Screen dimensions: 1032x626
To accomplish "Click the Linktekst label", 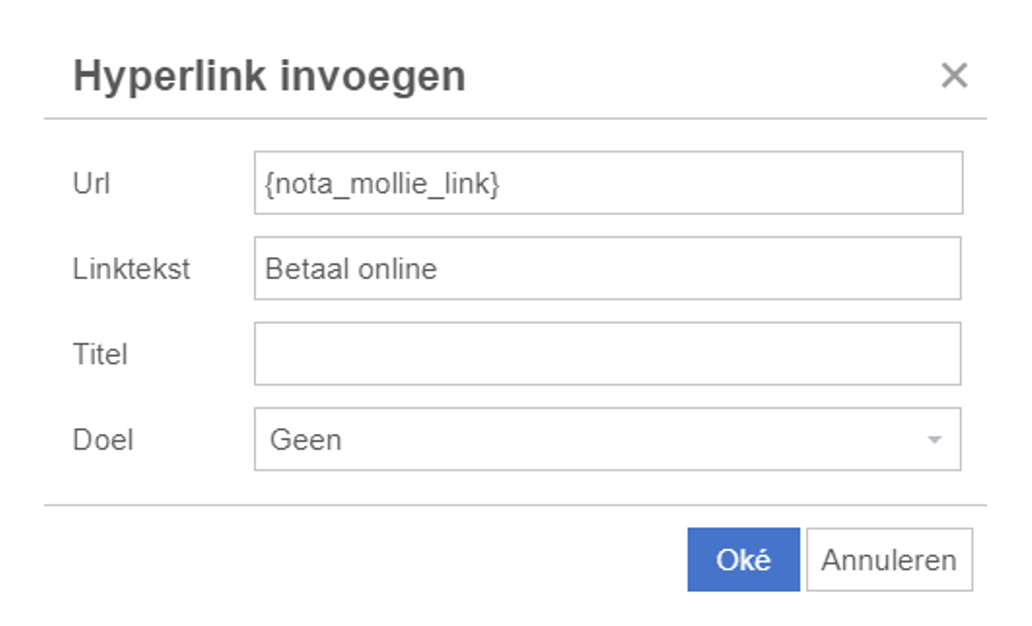I will click(131, 268).
